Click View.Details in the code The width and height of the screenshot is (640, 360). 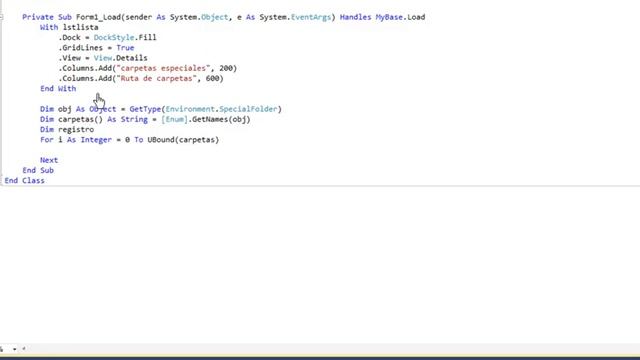coord(120,58)
